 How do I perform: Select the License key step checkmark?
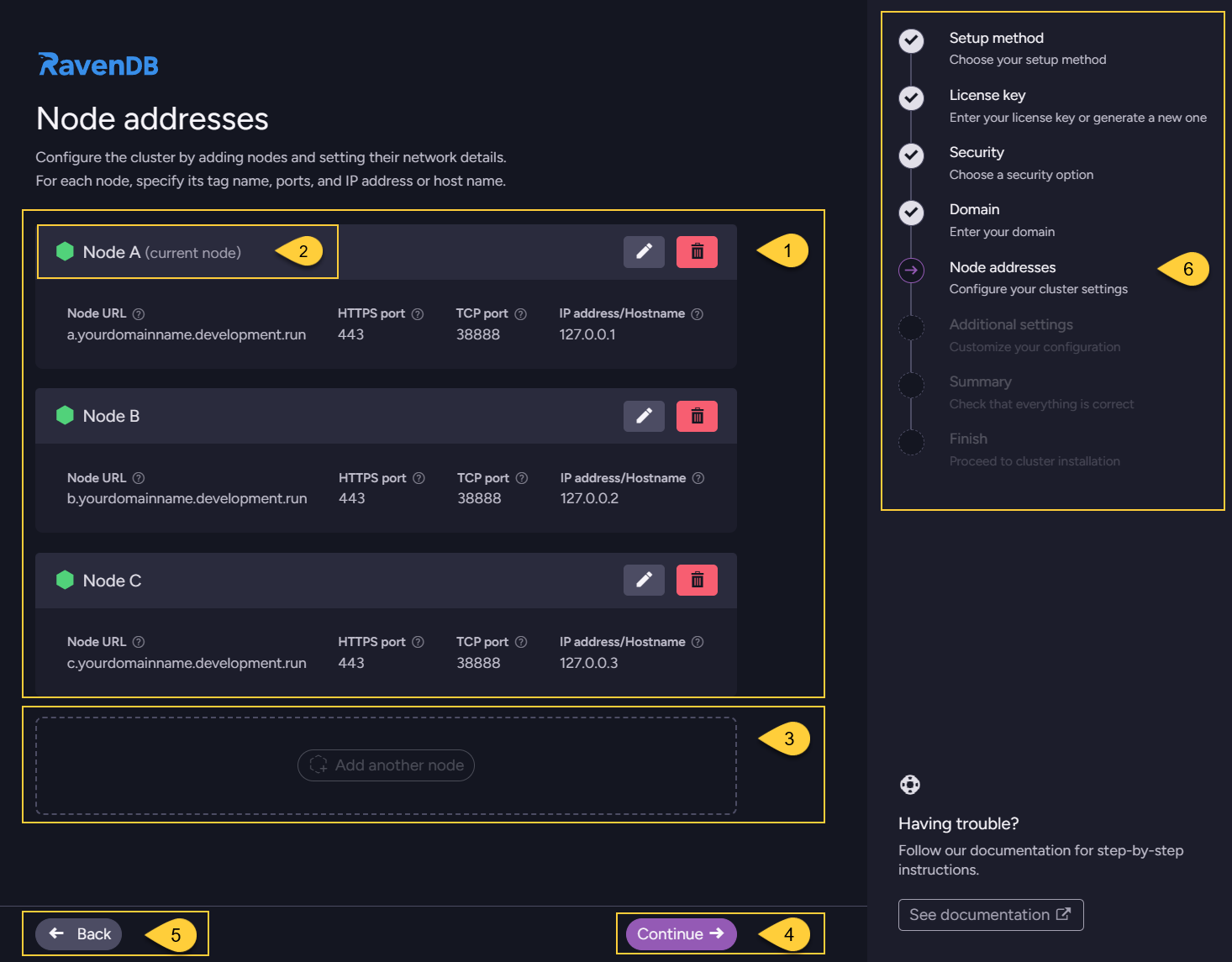911,98
